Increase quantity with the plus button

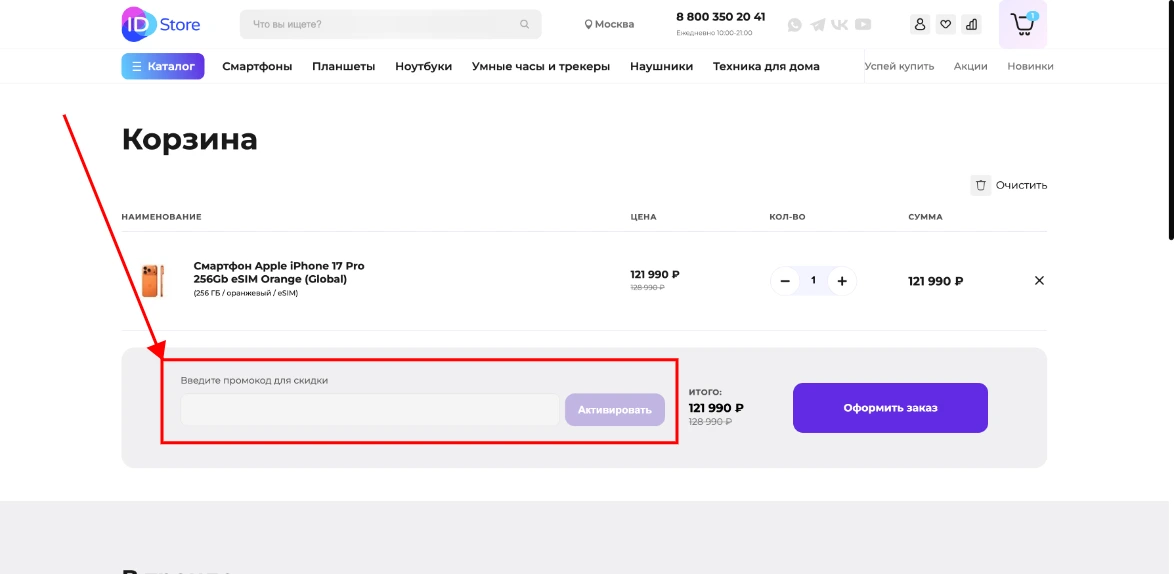pyautogui.click(x=842, y=281)
